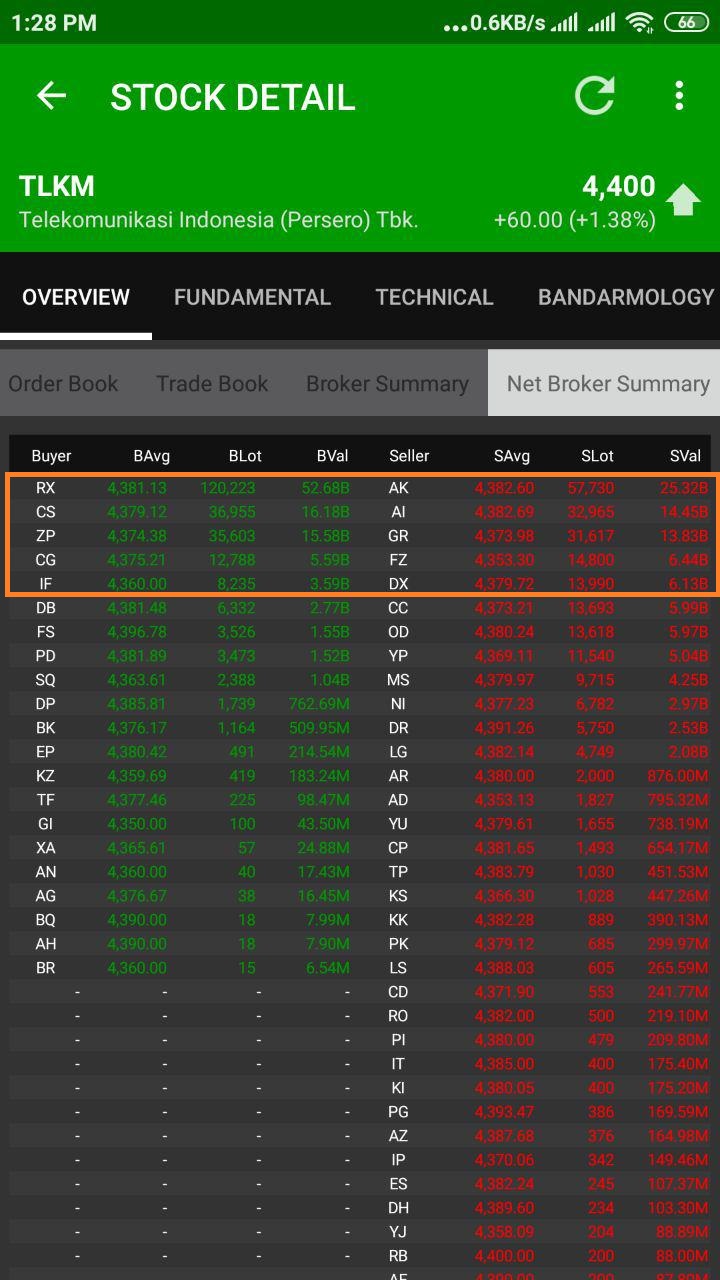The width and height of the screenshot is (720, 1280).
Task: Select seller broker AK
Action: click(x=398, y=488)
